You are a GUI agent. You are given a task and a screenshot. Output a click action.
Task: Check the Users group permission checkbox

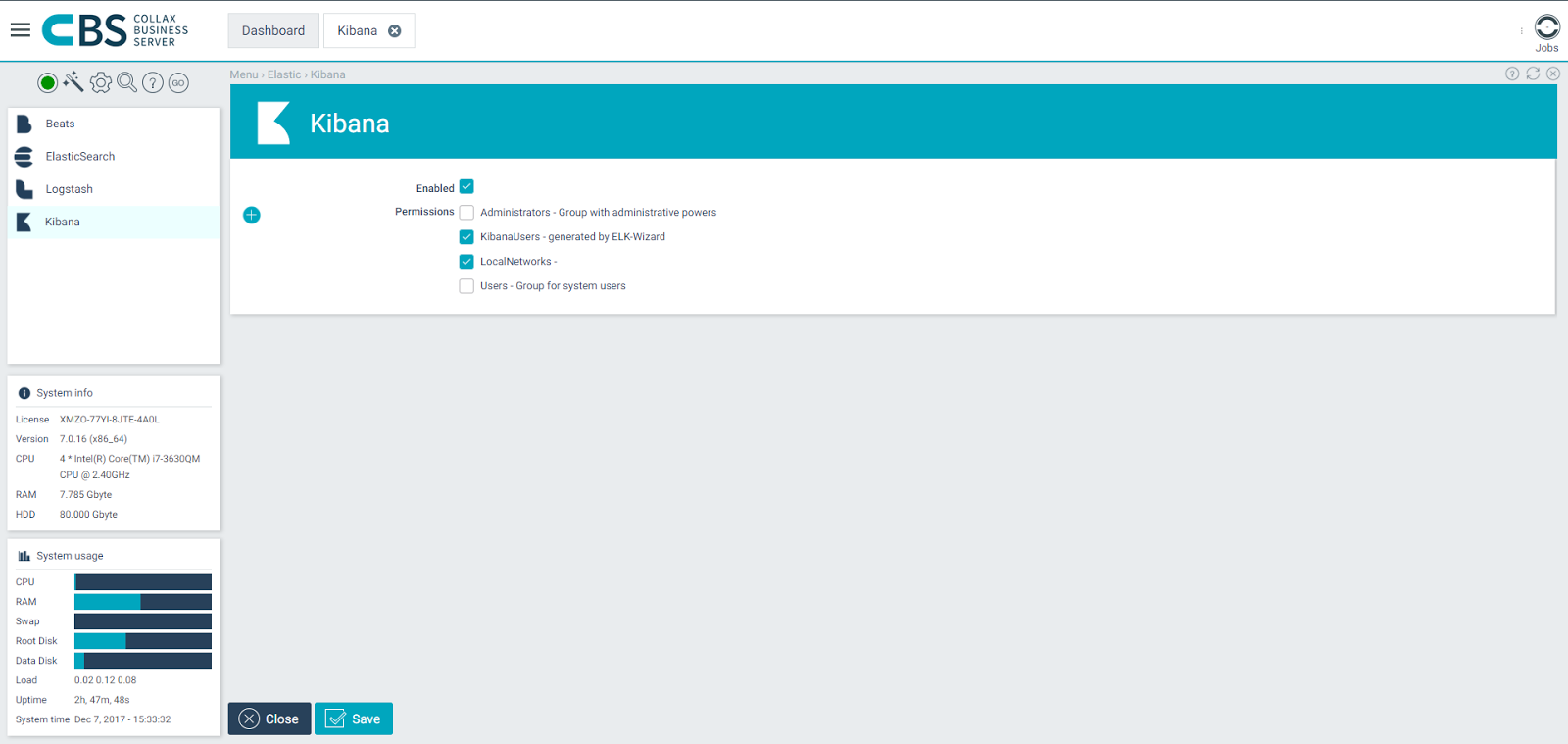point(466,286)
